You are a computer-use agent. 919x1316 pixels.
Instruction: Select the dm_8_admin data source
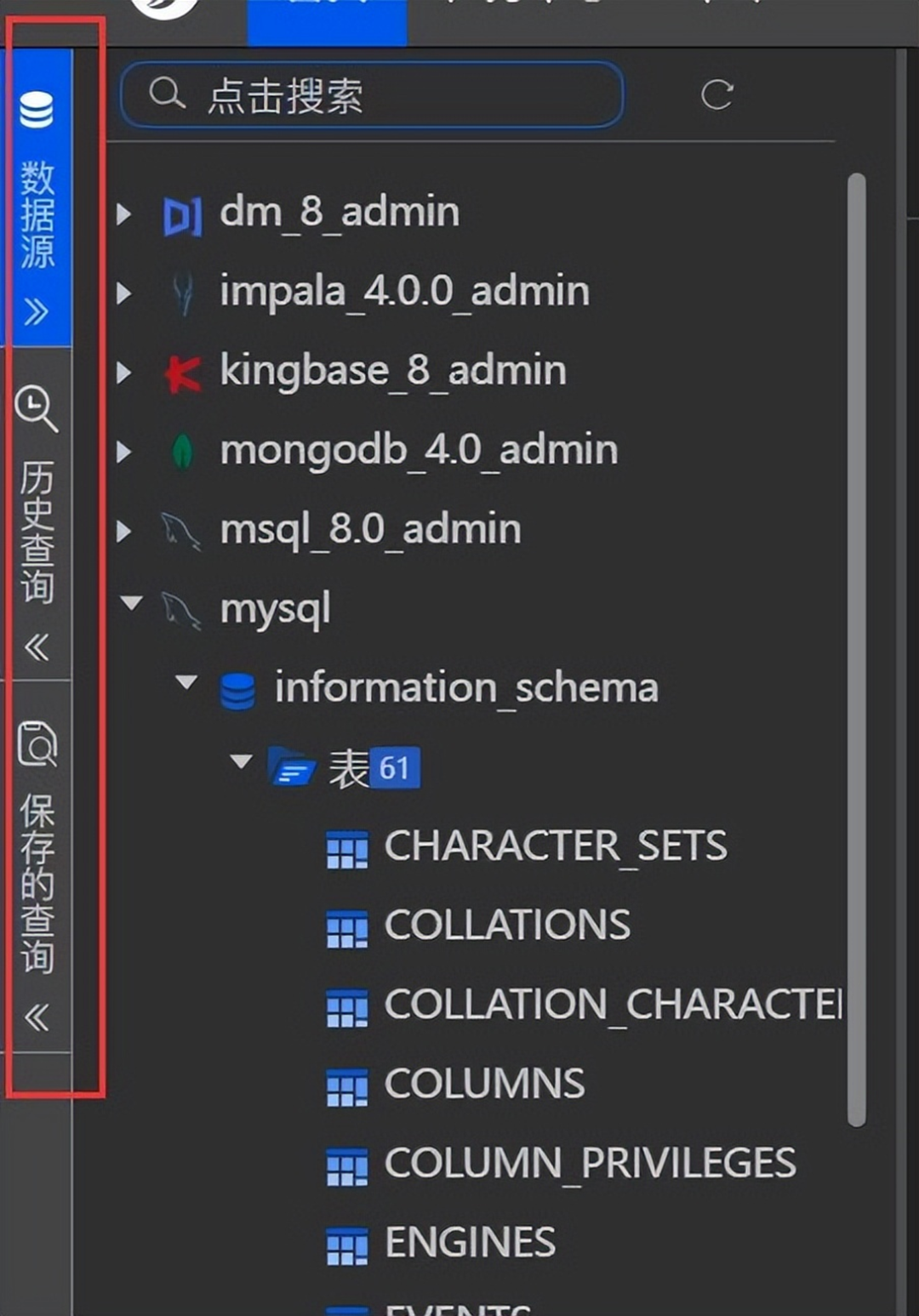(340, 212)
